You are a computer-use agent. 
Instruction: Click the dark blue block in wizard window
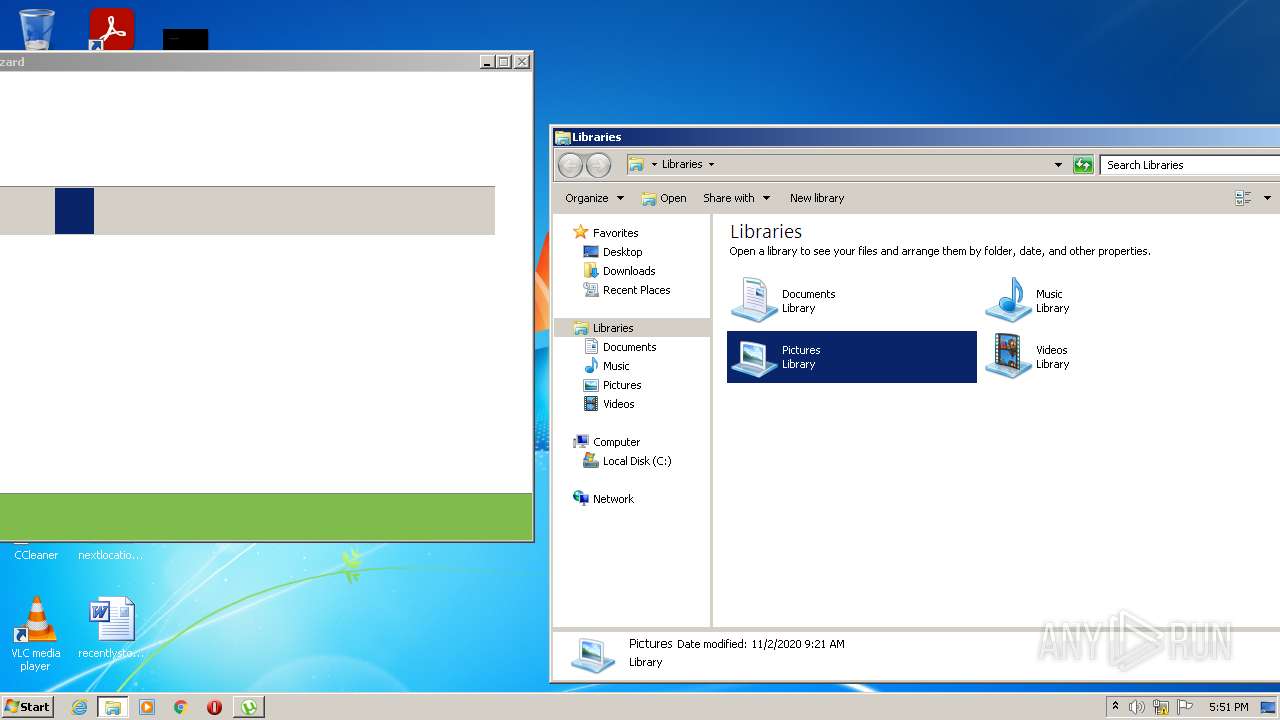tap(74, 211)
